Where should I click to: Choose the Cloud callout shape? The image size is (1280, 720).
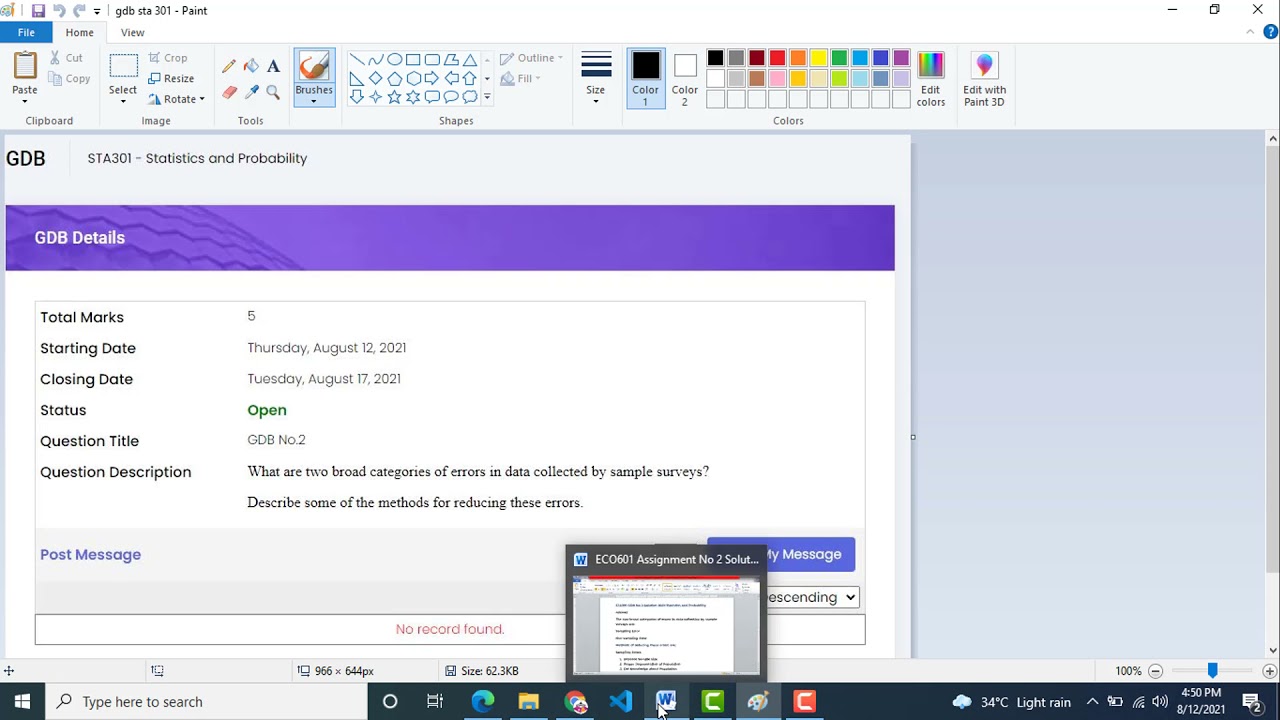(x=469, y=97)
